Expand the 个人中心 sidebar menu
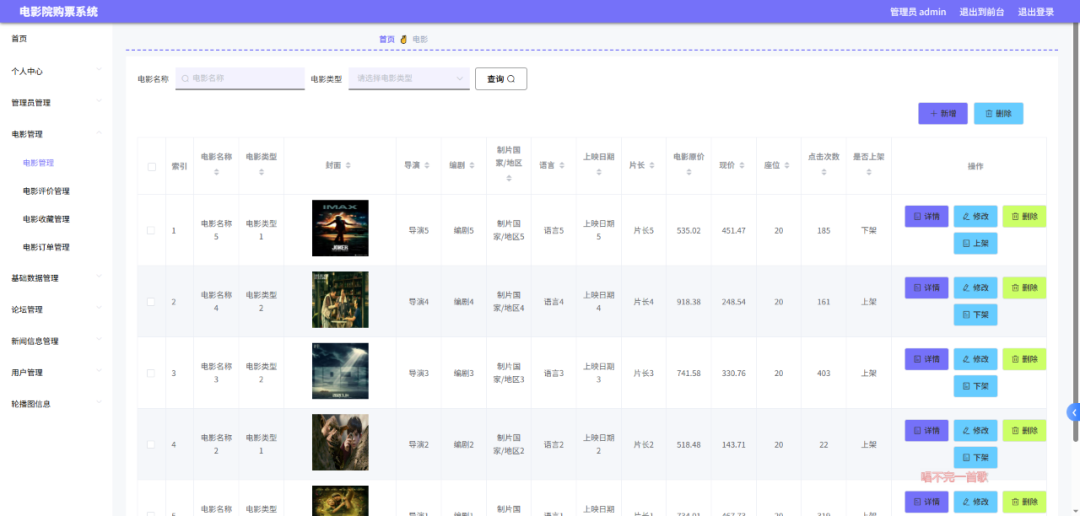The image size is (1080, 516). pos(56,71)
